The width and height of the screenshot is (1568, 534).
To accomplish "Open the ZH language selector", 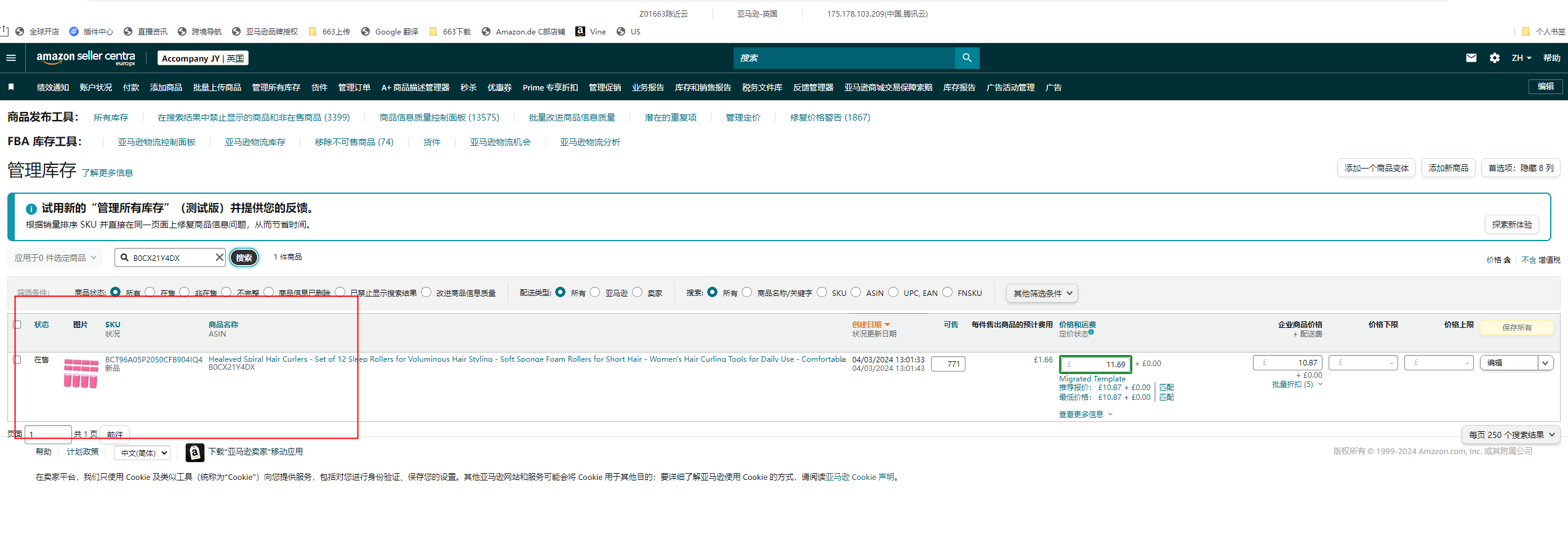I will click(1521, 58).
